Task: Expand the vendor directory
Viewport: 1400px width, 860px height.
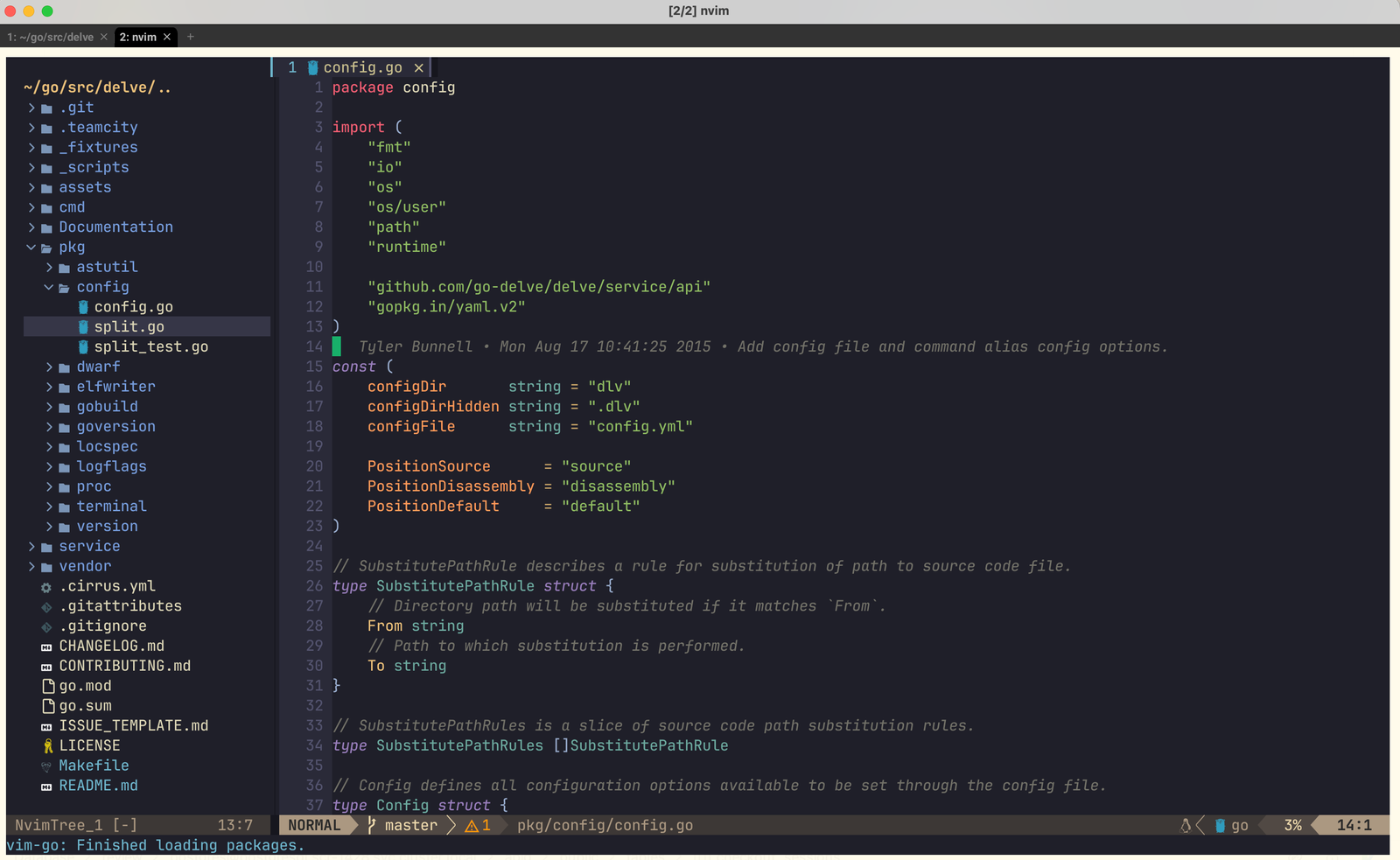Action: (x=31, y=566)
